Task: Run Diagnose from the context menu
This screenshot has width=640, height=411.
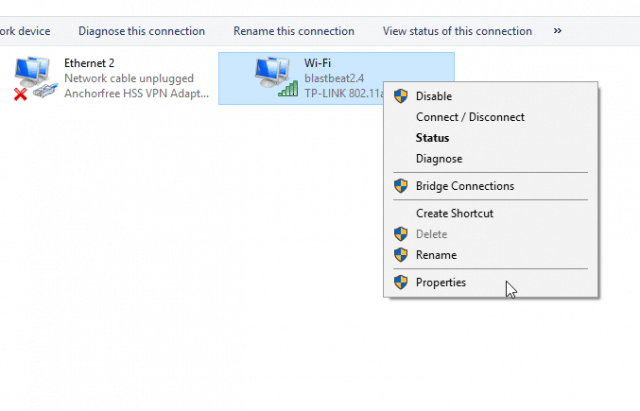Action: (x=439, y=159)
